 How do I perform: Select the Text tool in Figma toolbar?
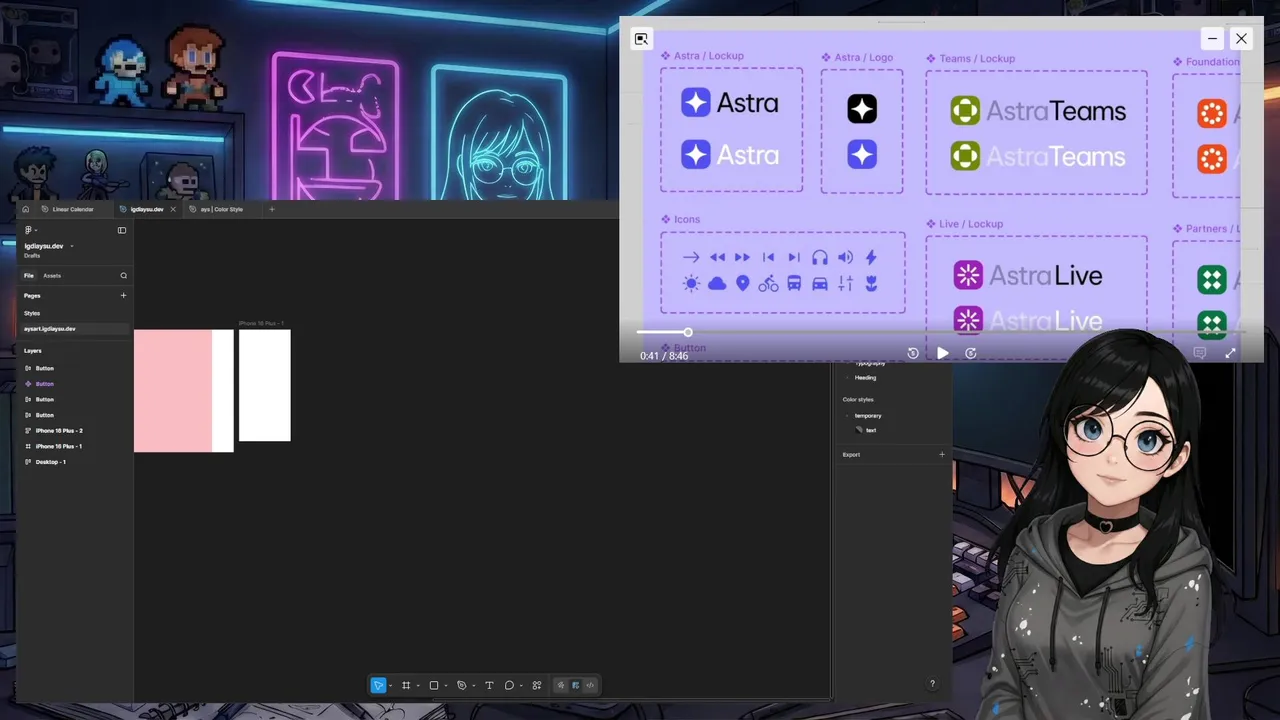pos(489,685)
